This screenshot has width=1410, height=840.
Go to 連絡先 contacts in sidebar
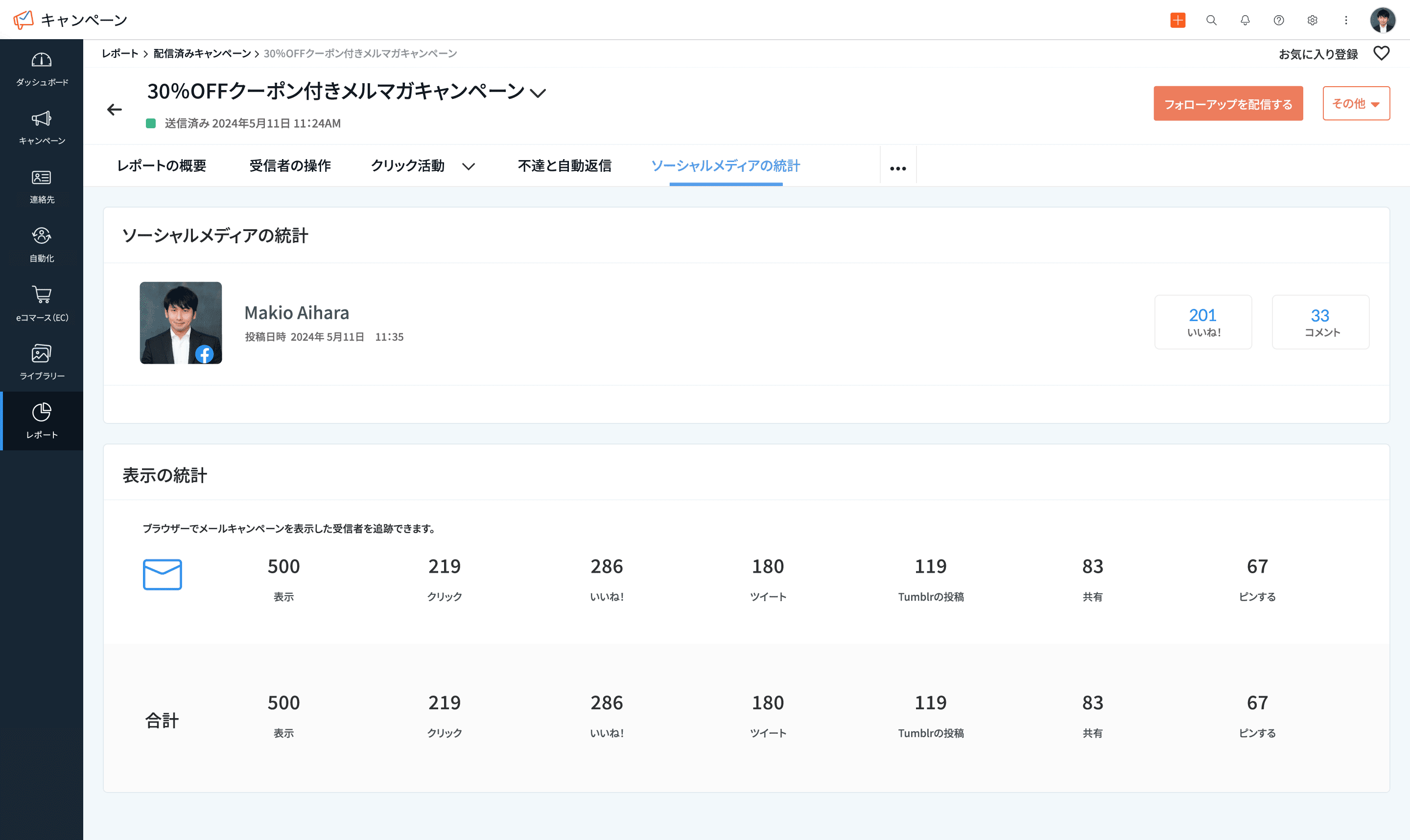42,187
